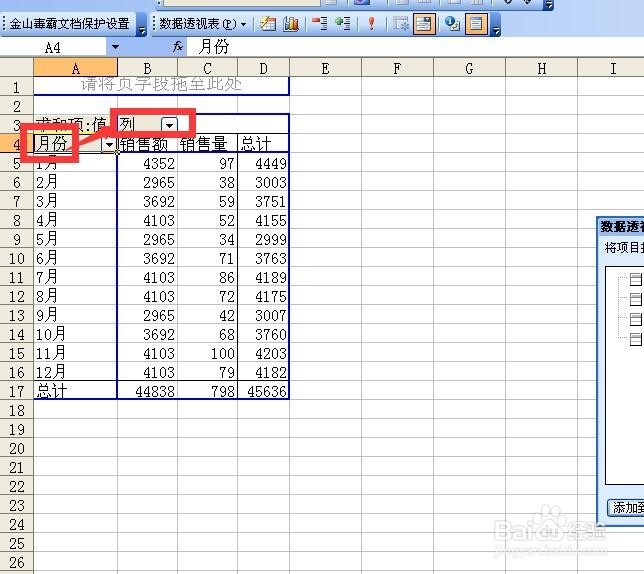Click the grand total cell 45636

click(263, 391)
